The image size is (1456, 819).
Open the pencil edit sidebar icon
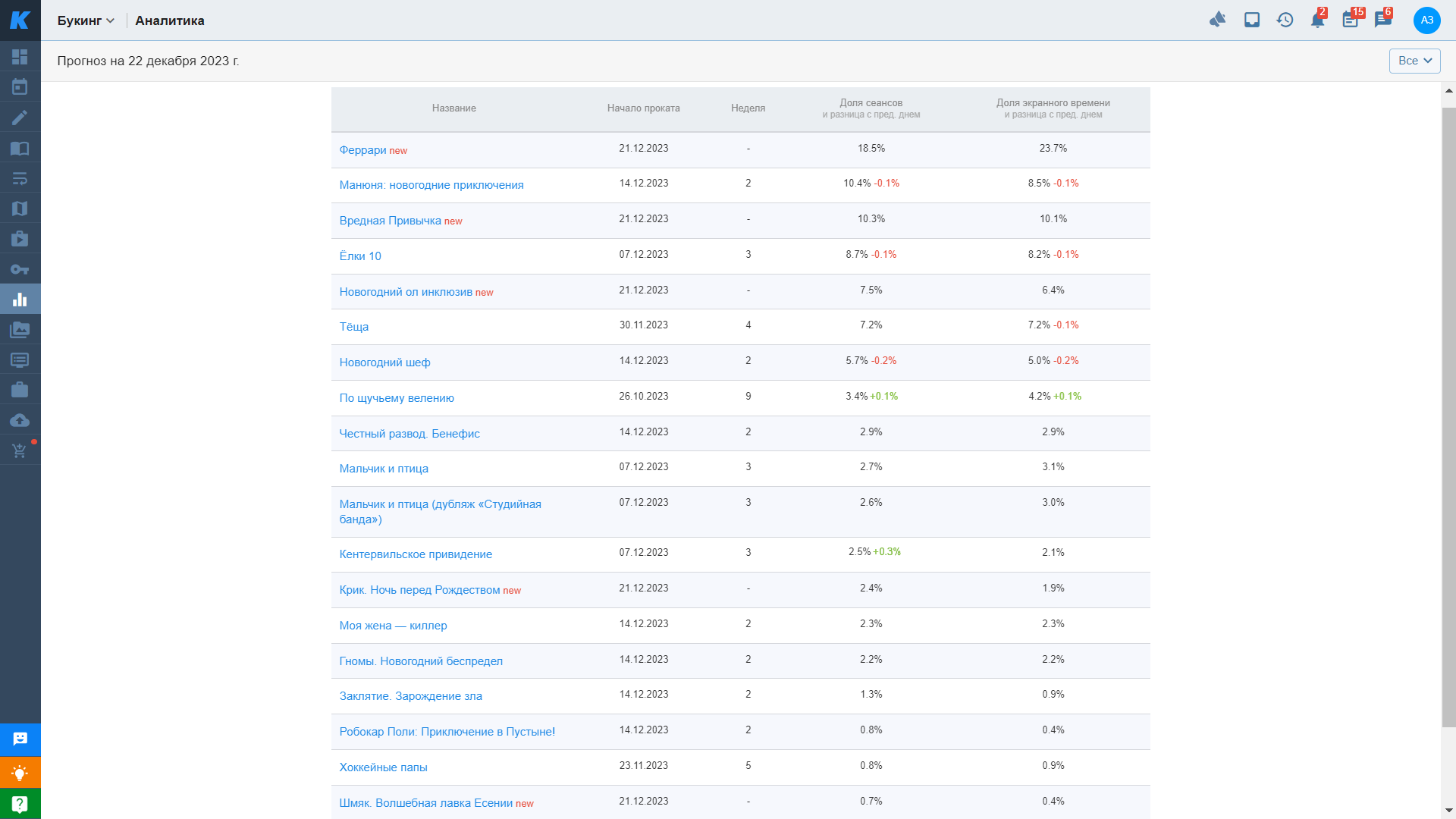(20, 118)
